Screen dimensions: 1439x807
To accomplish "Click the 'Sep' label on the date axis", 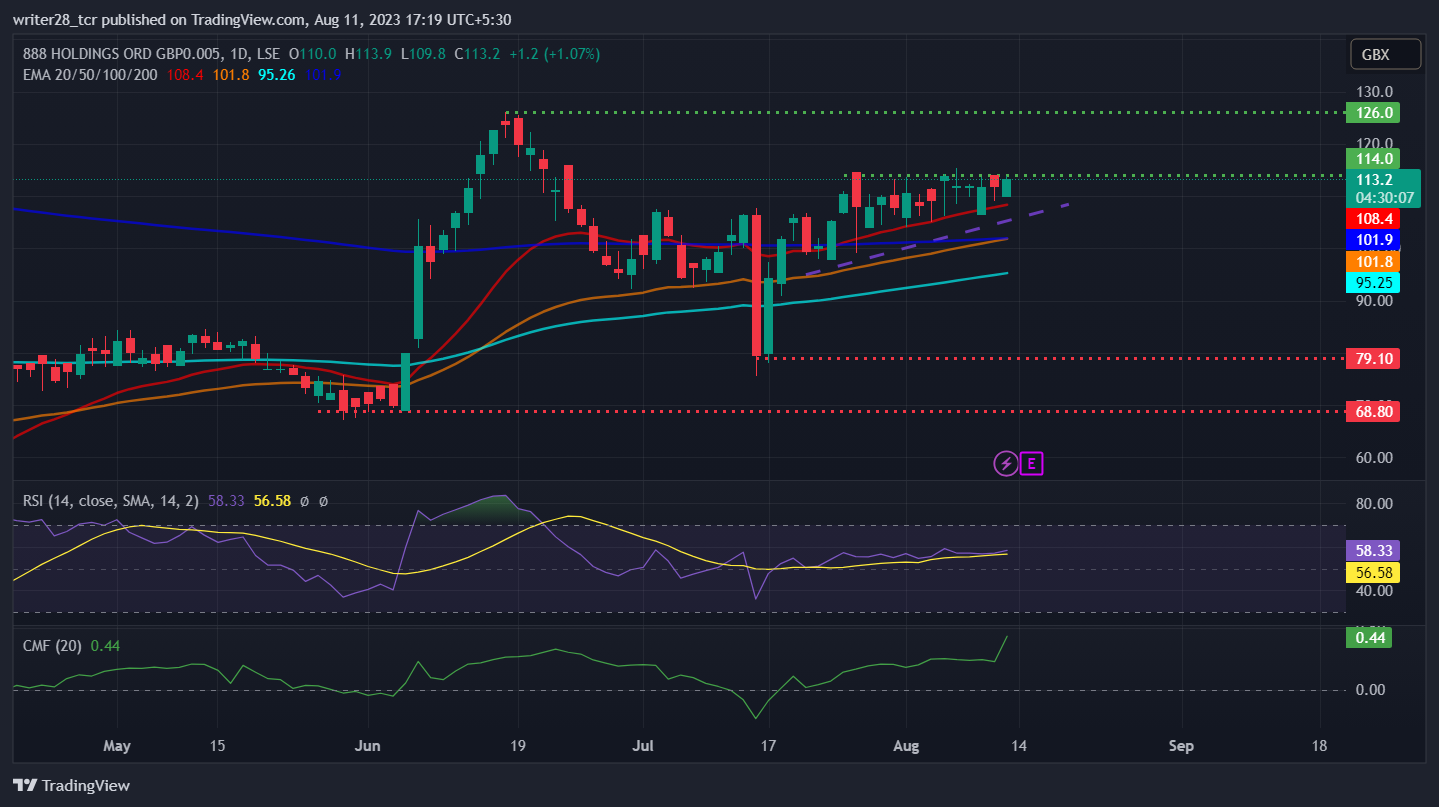I will coord(1181,746).
